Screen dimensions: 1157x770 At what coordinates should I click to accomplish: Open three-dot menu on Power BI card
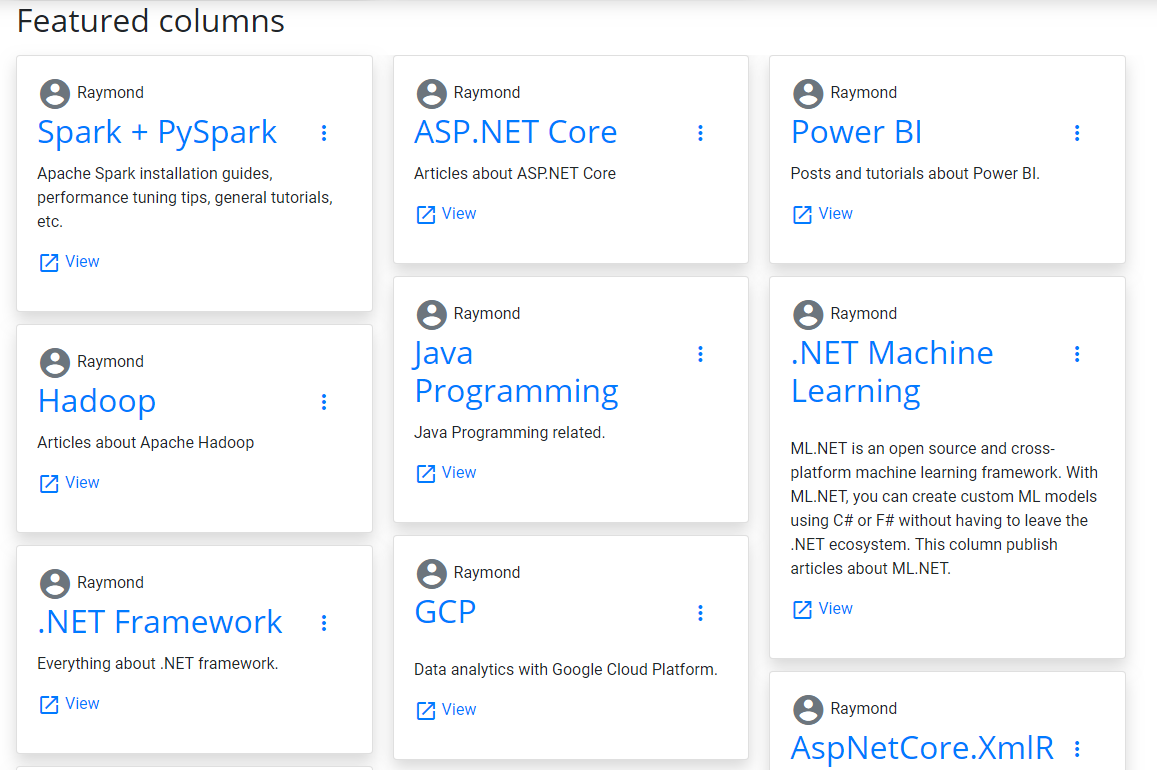point(1077,133)
